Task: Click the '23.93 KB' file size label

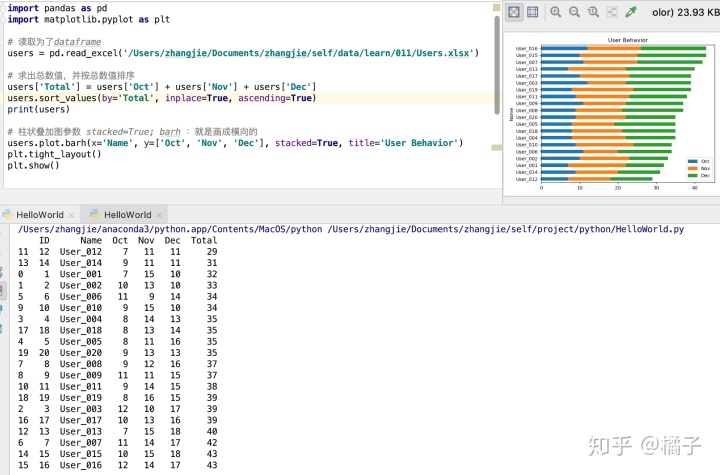Action: point(698,12)
